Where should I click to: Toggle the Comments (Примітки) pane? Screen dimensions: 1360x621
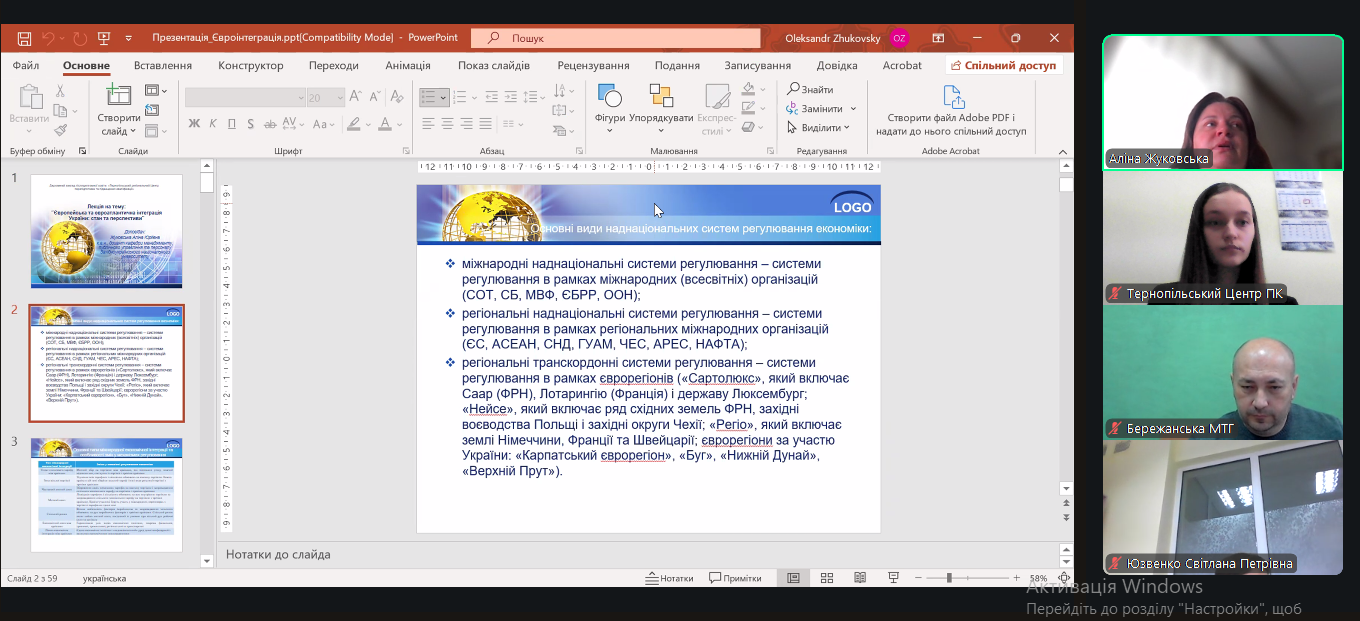[735, 578]
